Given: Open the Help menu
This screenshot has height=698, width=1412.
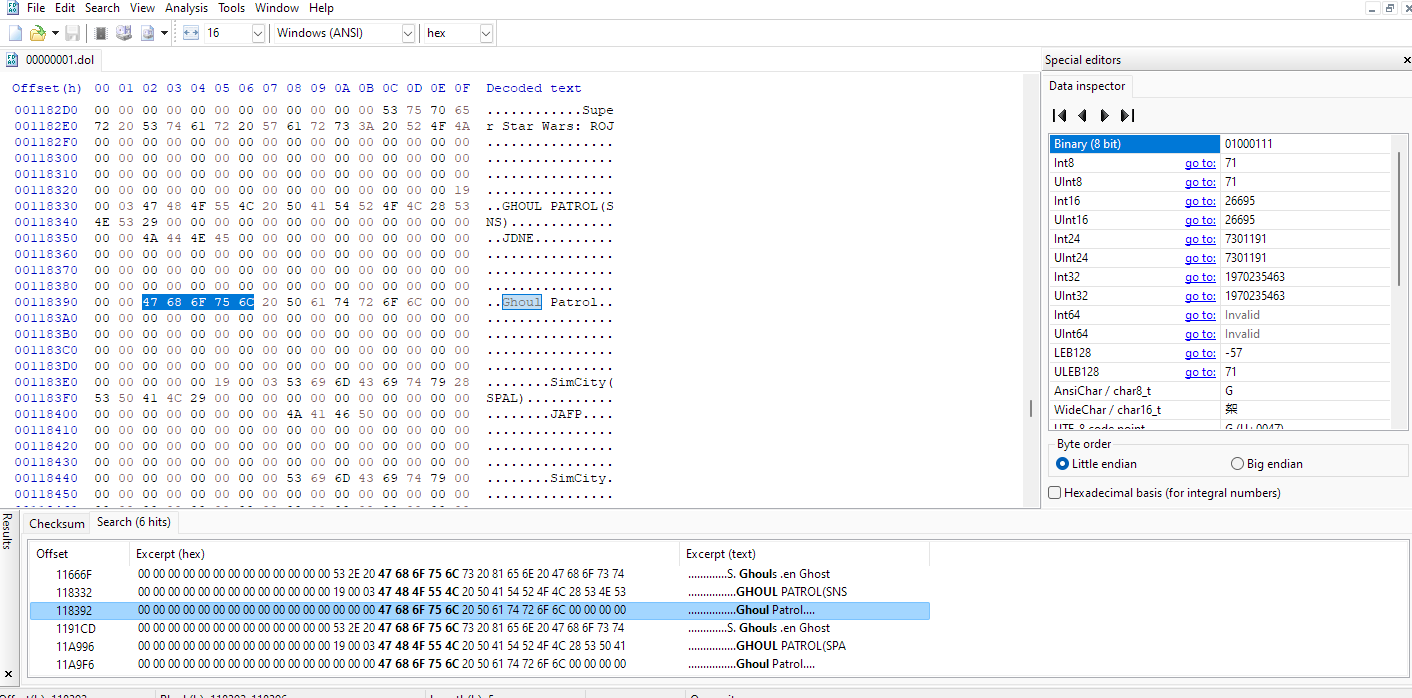Looking at the screenshot, I should coord(321,8).
